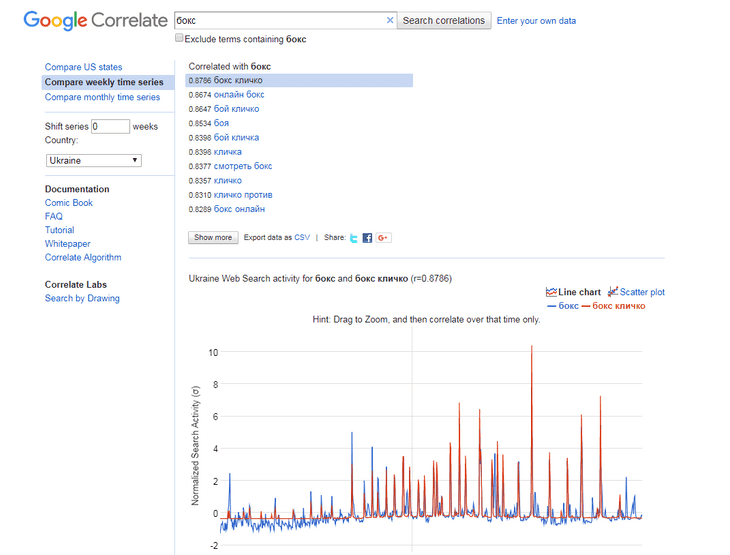The height and width of the screenshot is (555, 730).
Task: Click the Show more button
Action: pyautogui.click(x=213, y=237)
